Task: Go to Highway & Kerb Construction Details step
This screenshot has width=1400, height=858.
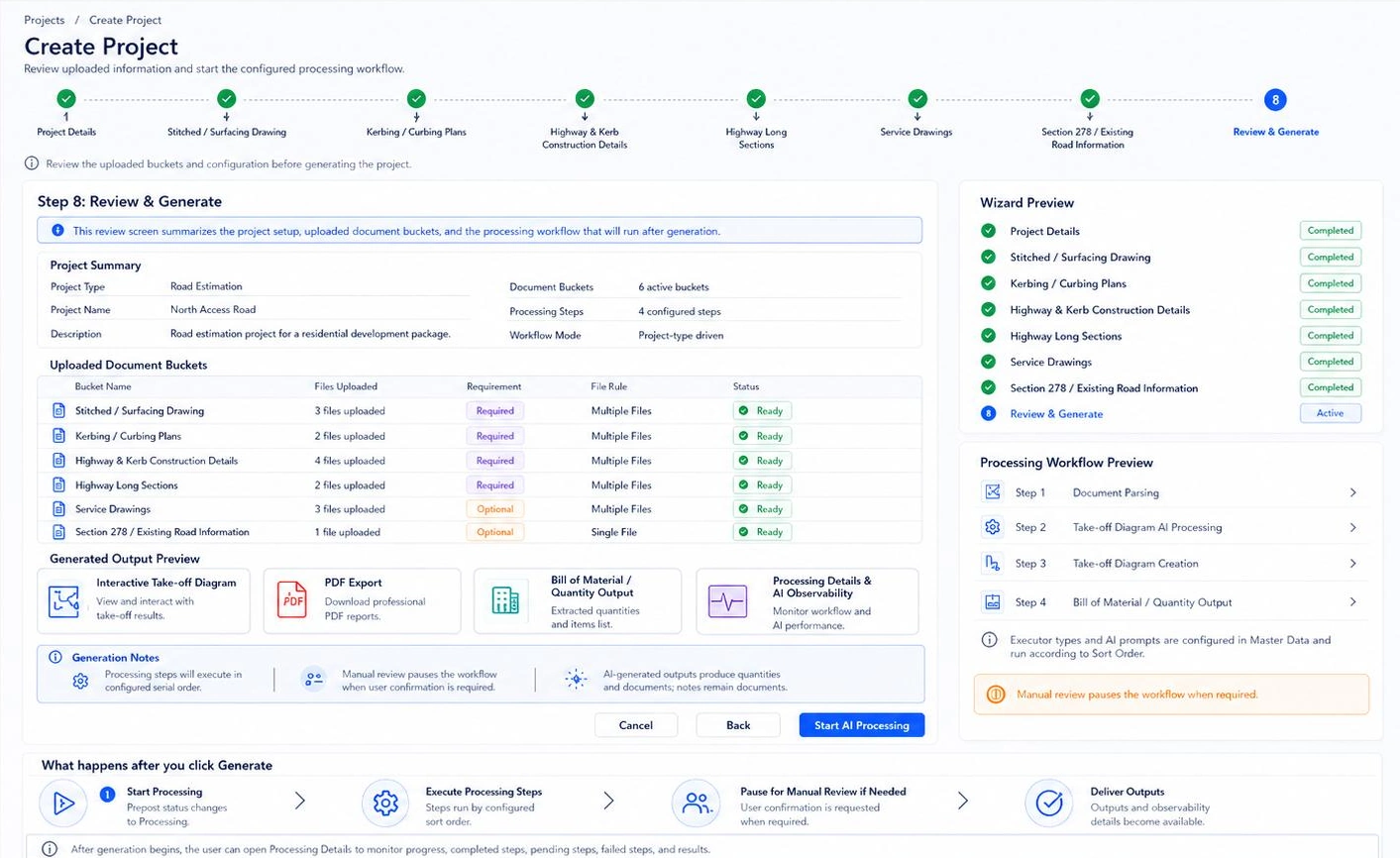Action: [585, 99]
